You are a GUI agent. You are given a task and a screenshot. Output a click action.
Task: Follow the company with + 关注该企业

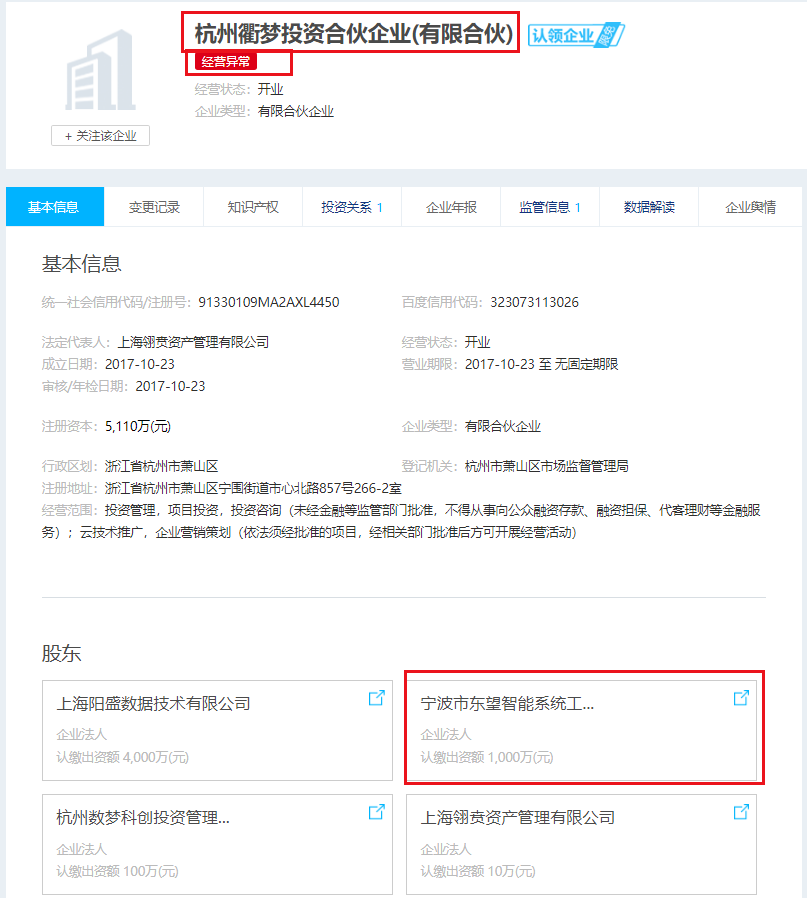[x=100, y=136]
